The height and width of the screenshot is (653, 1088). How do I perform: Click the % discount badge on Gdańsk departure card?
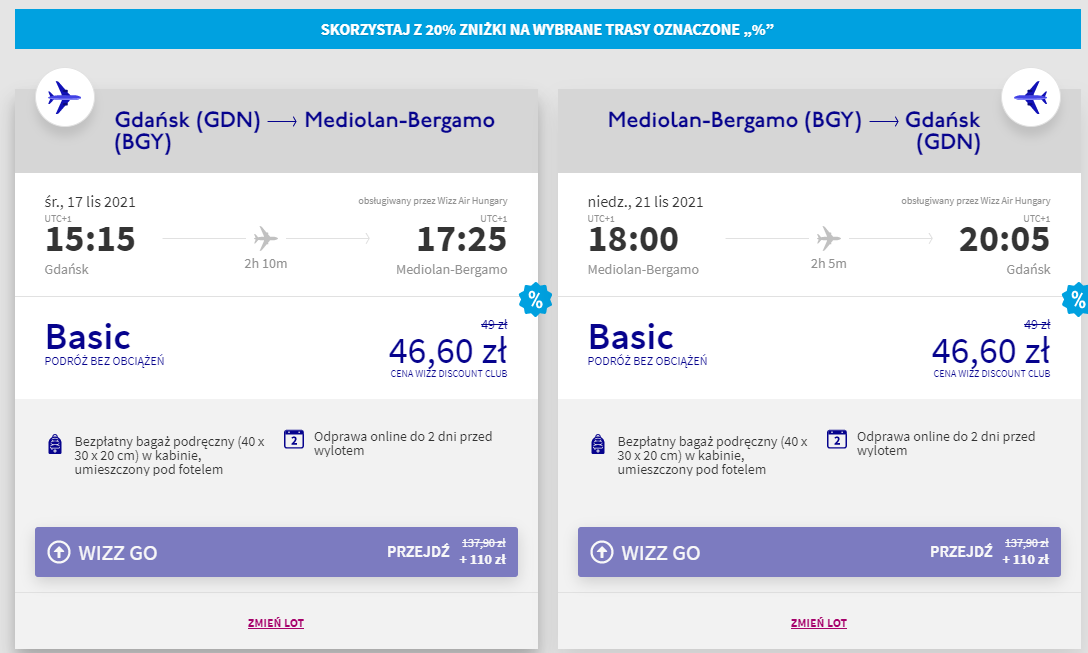pos(535,298)
